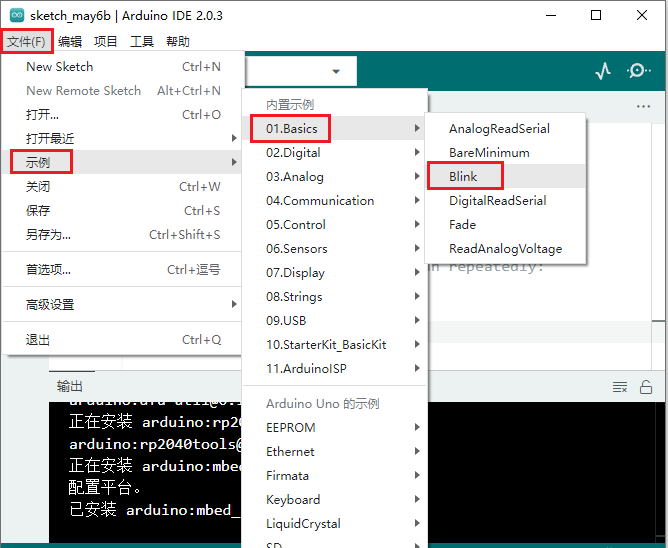The image size is (668, 548).
Task: Select 退出 to quit
Action: pyautogui.click(x=123, y=340)
